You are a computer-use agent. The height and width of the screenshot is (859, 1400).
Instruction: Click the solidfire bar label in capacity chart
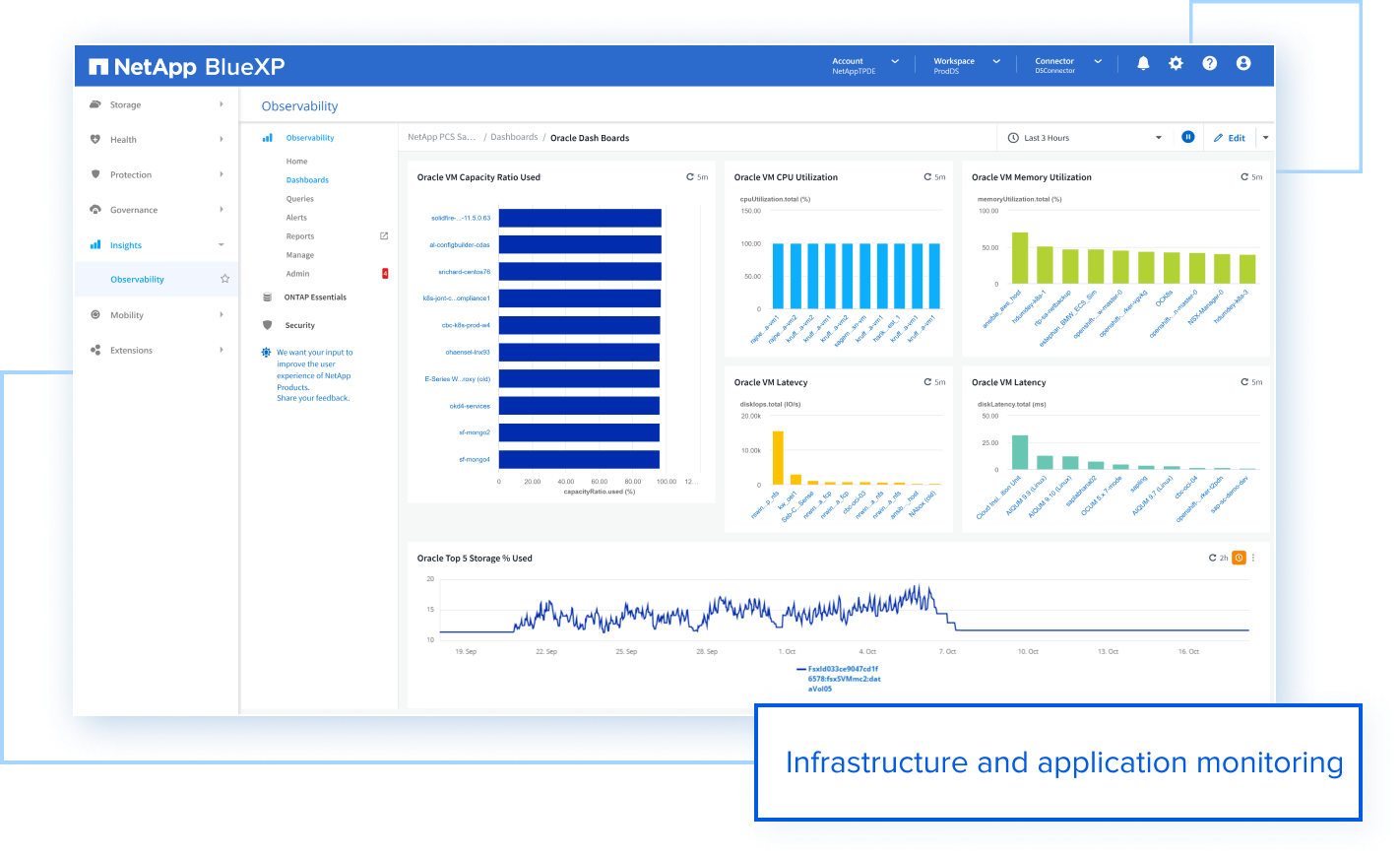pyautogui.click(x=461, y=218)
